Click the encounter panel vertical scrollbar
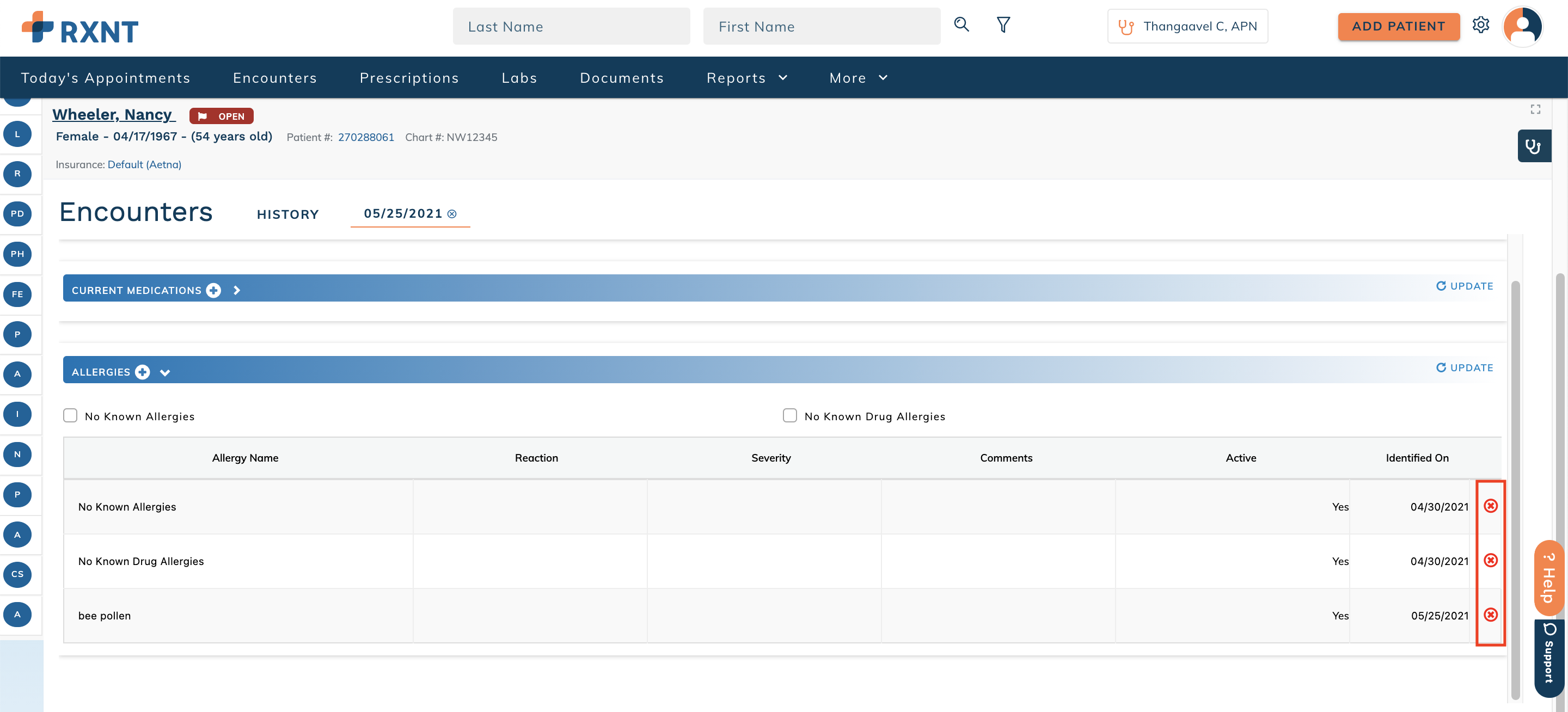 (x=1515, y=490)
